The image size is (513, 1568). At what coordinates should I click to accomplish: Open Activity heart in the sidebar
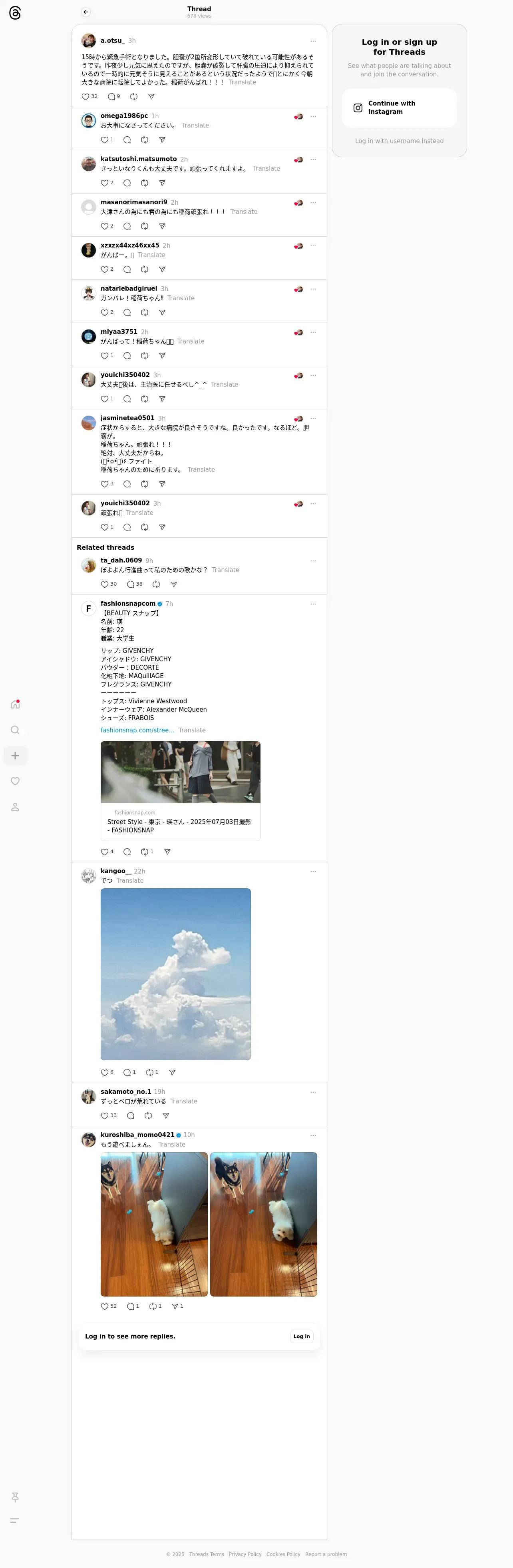15,781
